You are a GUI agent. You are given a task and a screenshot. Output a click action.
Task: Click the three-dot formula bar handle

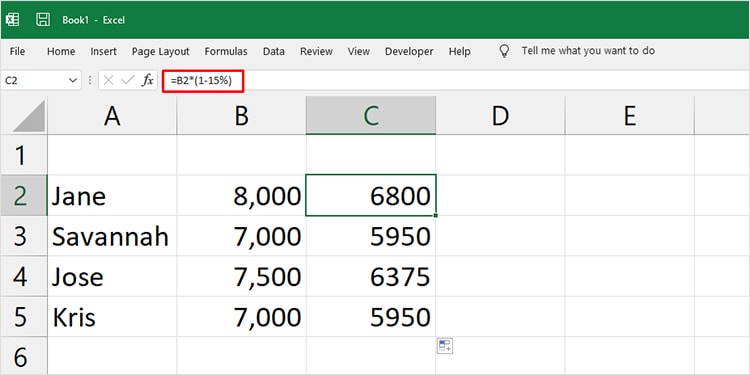point(90,80)
